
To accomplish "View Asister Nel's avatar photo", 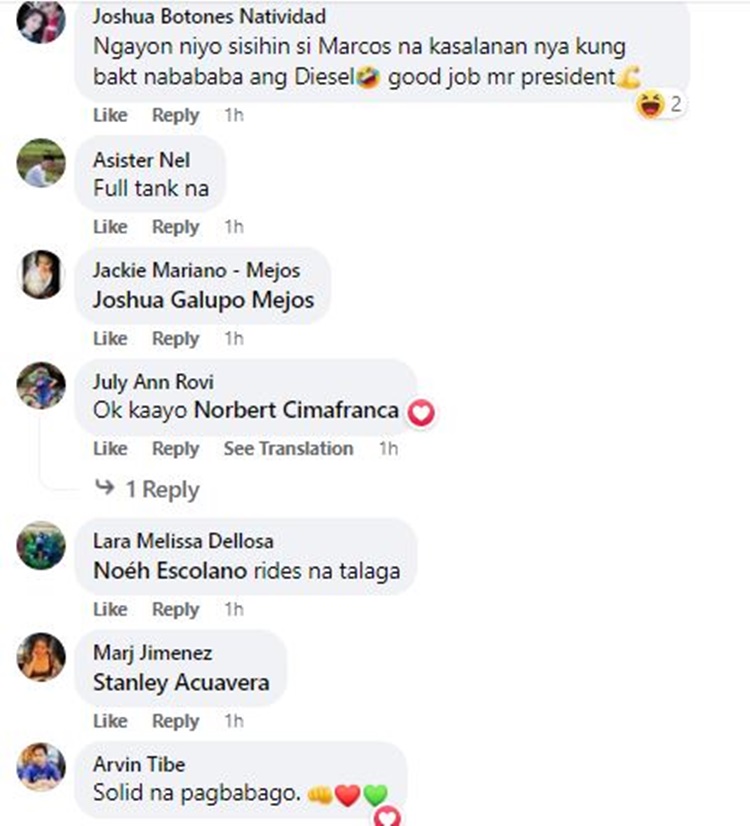I will (41, 163).
